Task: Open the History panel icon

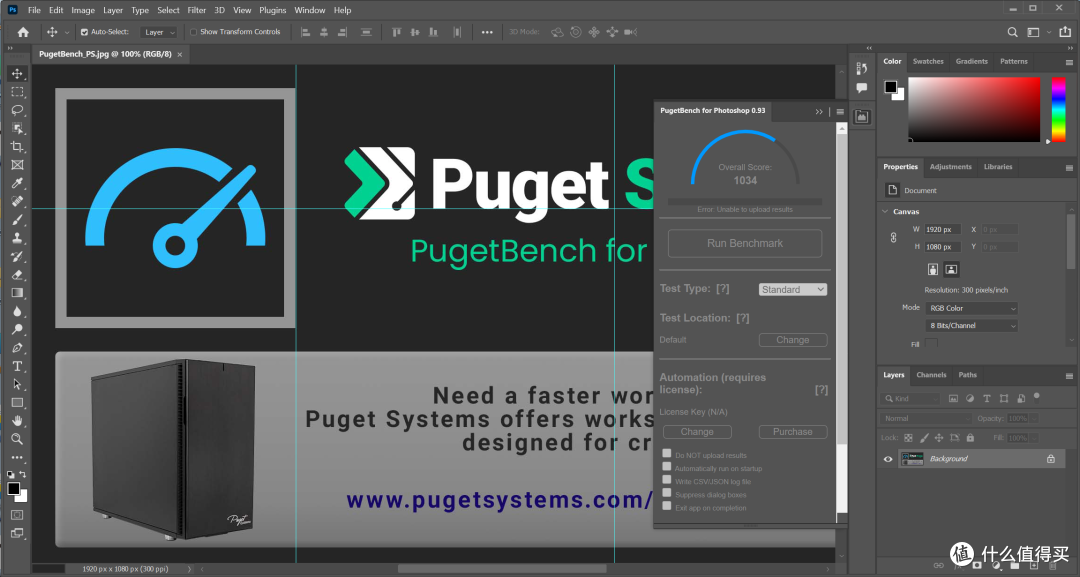Action: coord(862,68)
